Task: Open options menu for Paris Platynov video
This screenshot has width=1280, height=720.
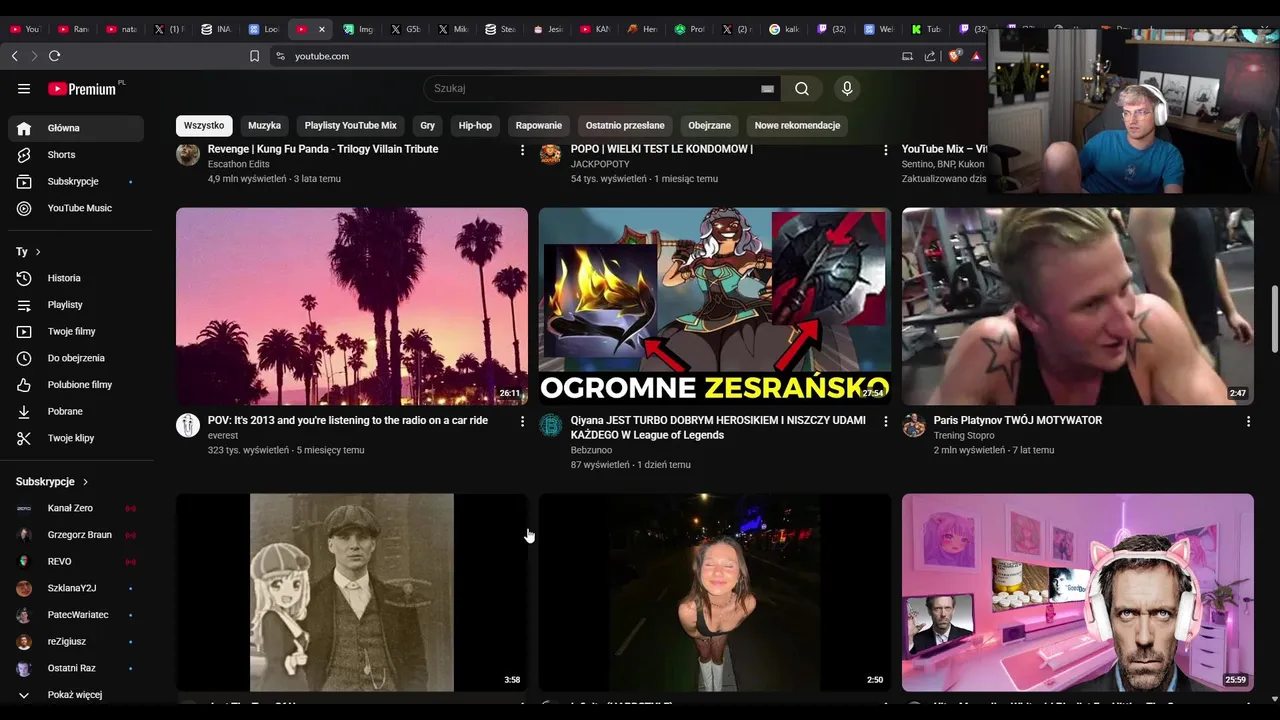Action: coord(1248,422)
